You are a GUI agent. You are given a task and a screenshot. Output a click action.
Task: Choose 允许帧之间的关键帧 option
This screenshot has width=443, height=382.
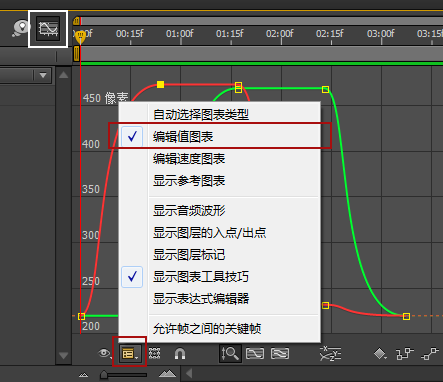[220, 329]
